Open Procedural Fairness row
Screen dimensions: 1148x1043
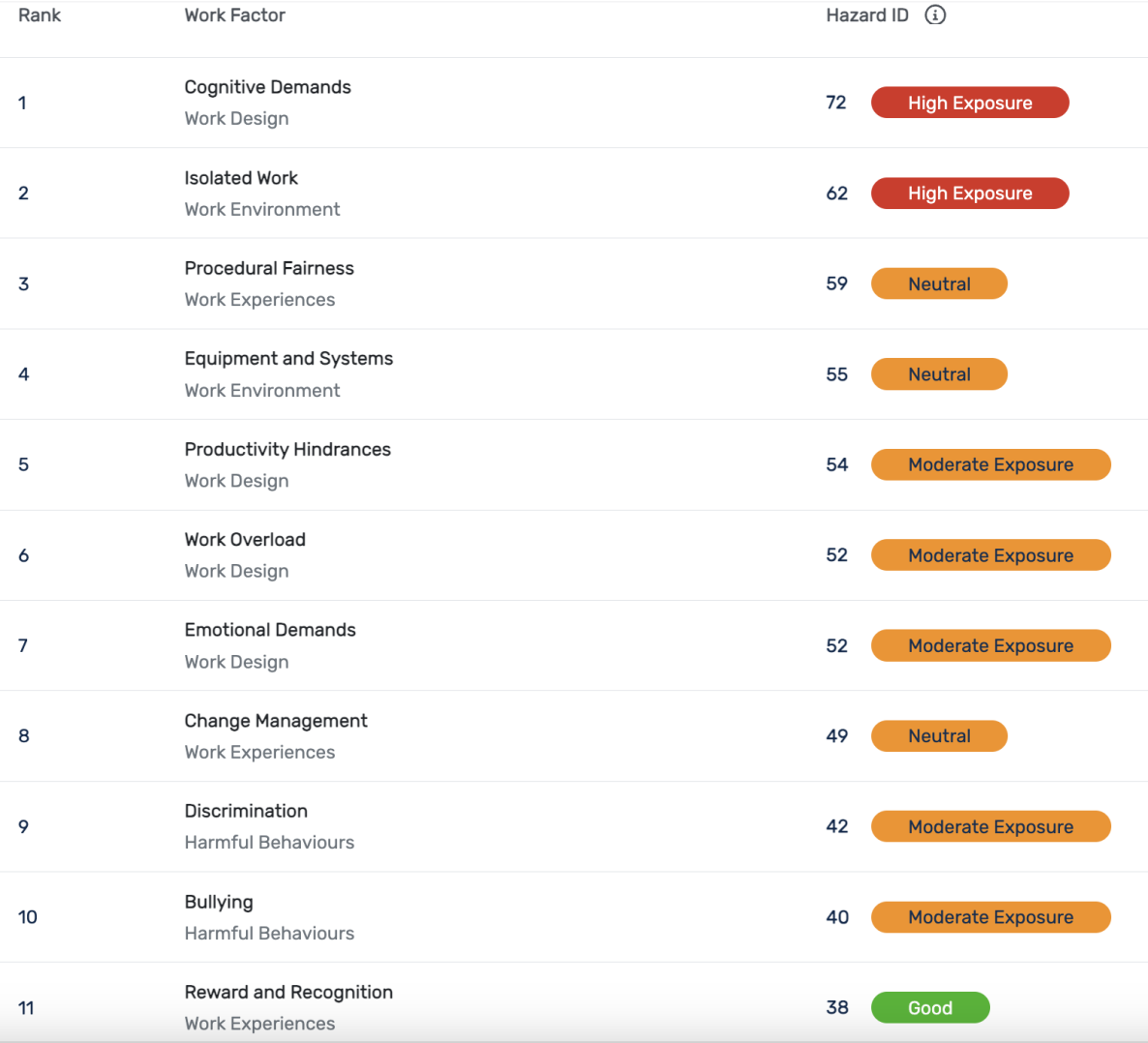click(269, 268)
